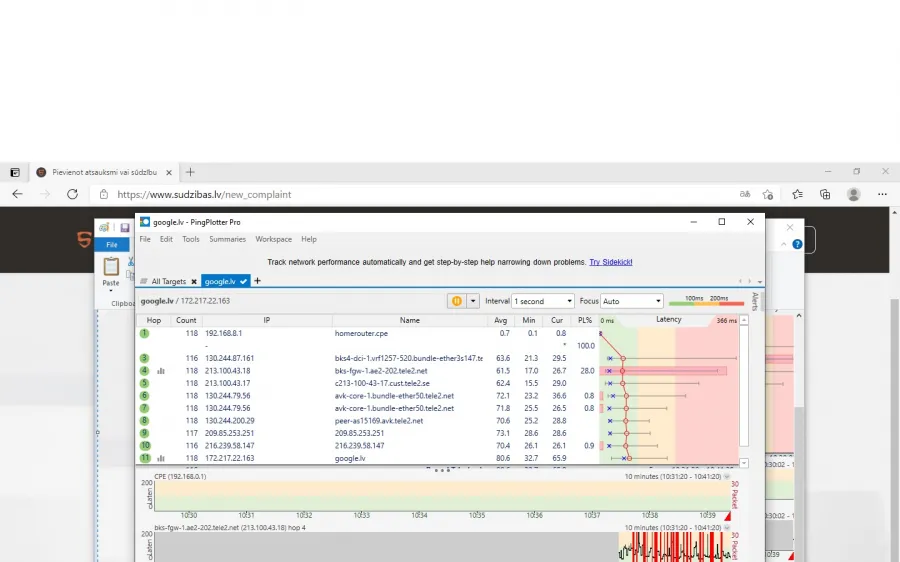Click the Min column header
This screenshot has height=562, width=900.
[529, 320]
